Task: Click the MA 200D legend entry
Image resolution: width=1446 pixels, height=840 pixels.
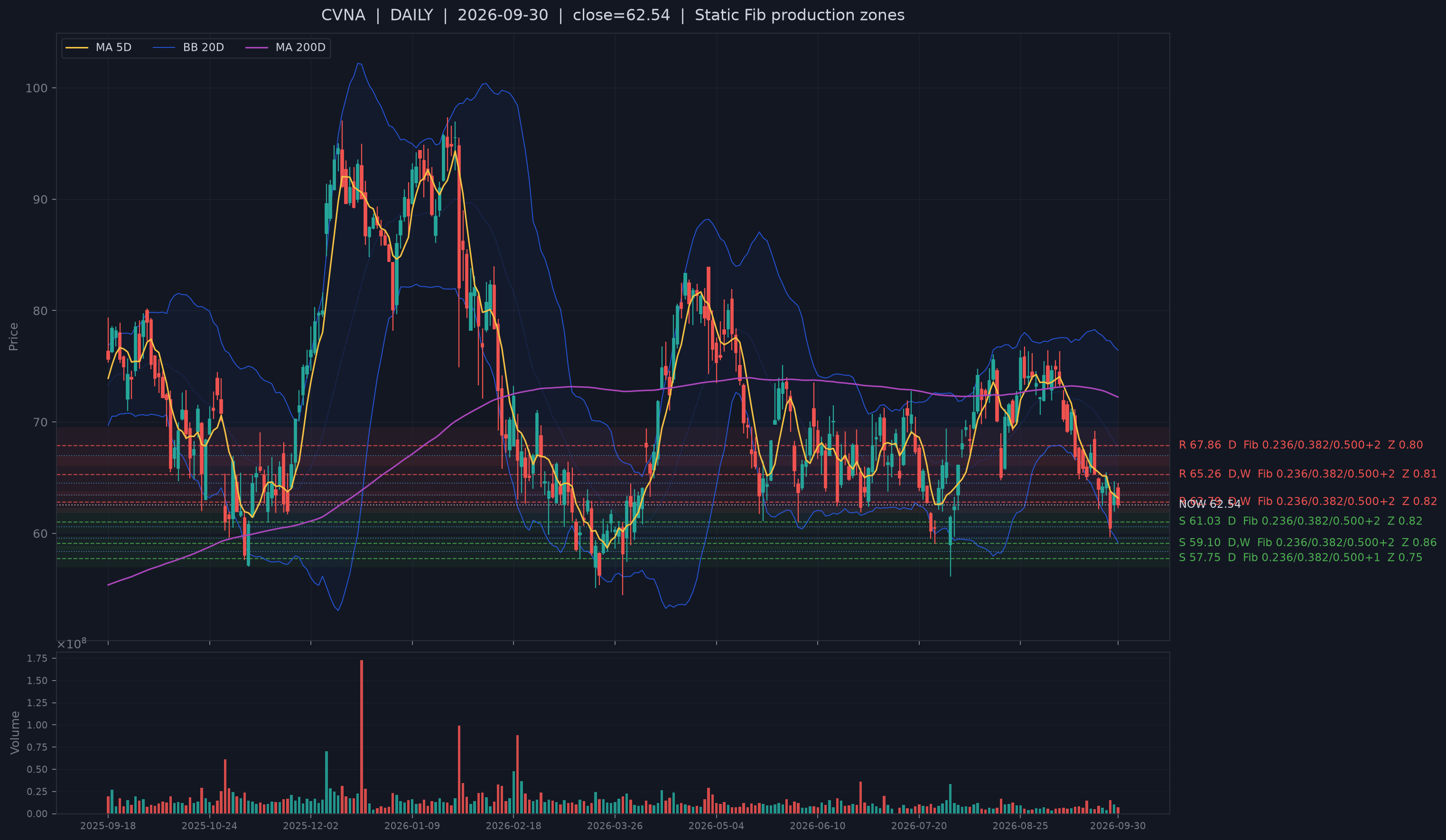Action: (285, 47)
